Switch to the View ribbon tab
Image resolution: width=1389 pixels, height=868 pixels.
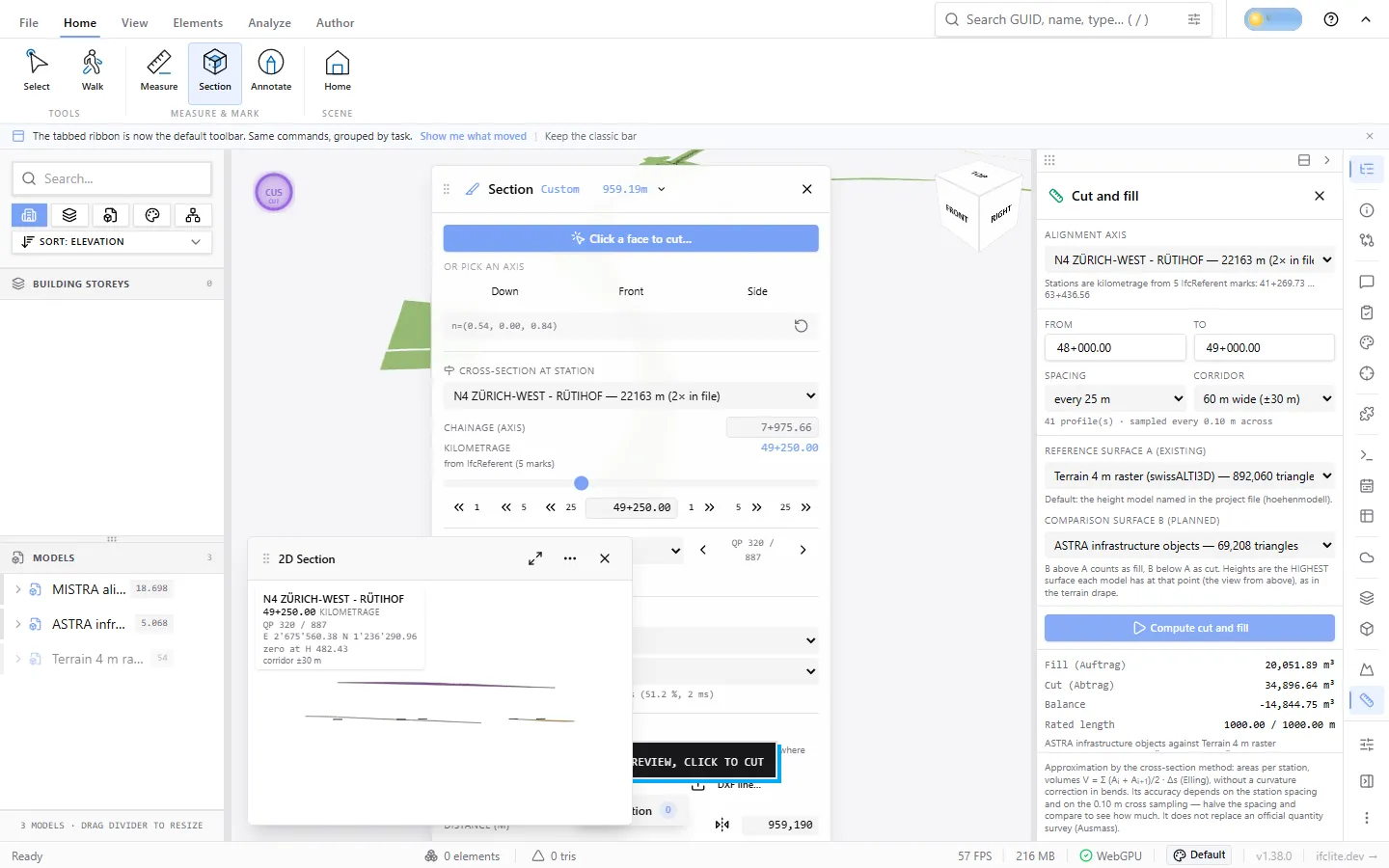click(x=135, y=22)
